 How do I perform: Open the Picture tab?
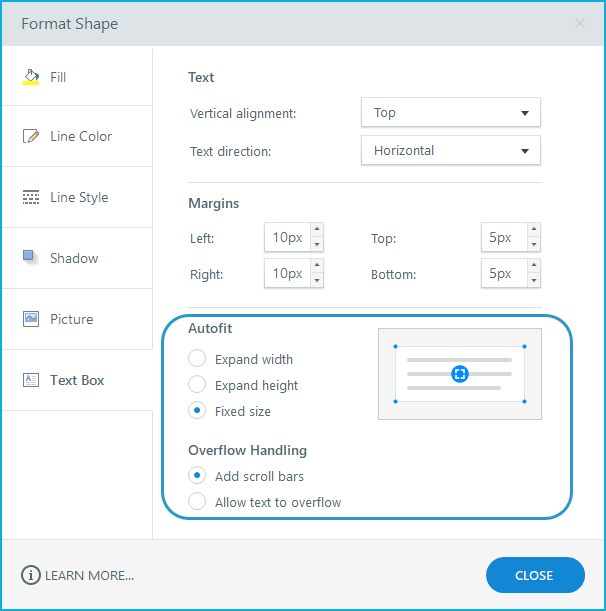click(x=77, y=319)
